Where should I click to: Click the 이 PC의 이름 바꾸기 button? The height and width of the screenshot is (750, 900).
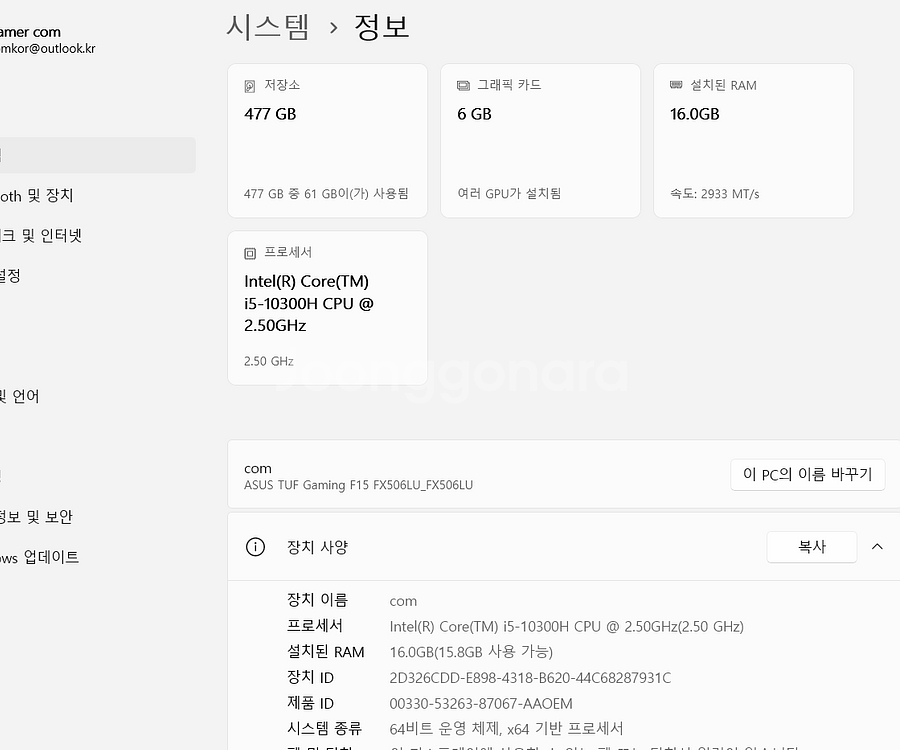pos(807,474)
